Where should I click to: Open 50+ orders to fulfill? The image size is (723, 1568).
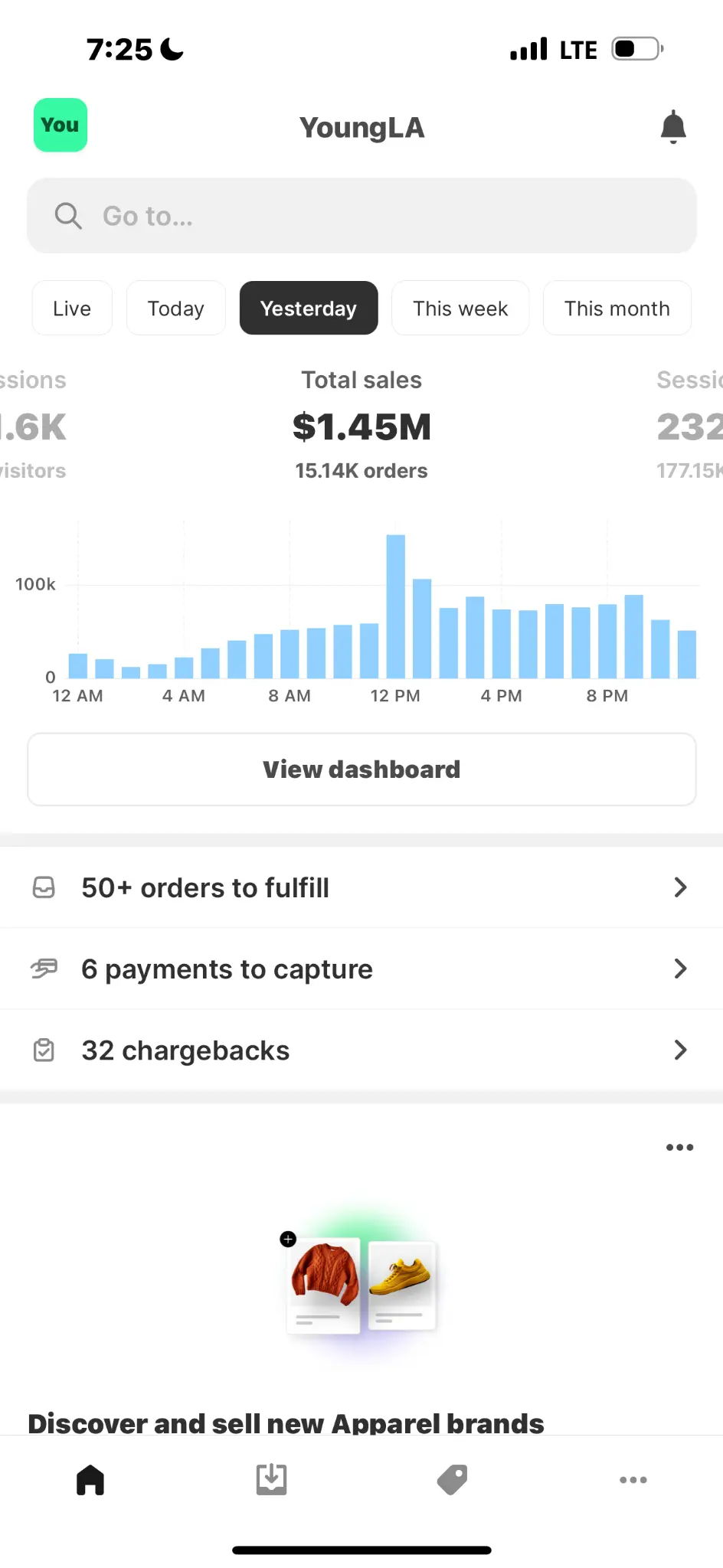click(x=361, y=887)
